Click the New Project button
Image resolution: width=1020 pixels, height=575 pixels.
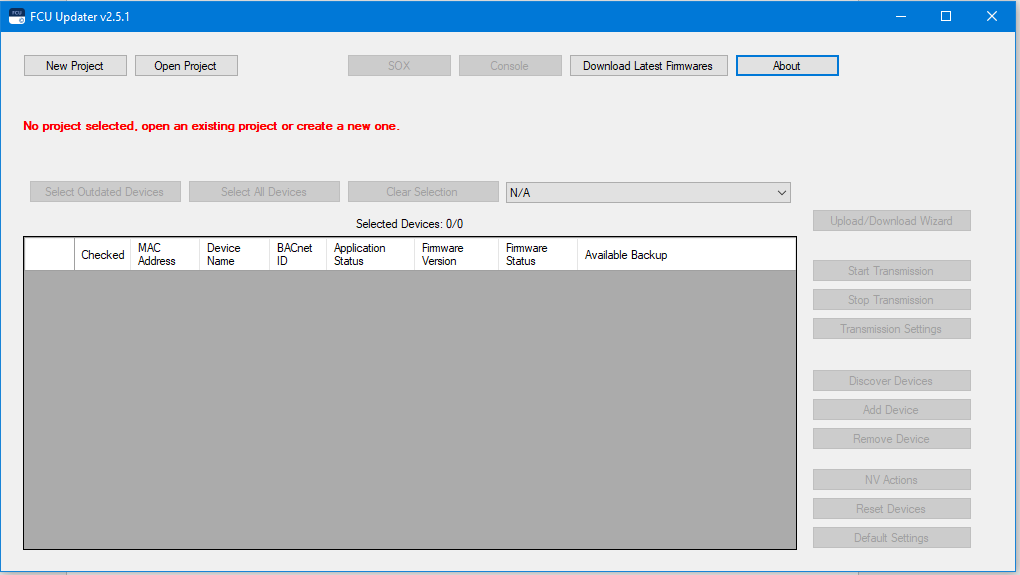coord(75,66)
